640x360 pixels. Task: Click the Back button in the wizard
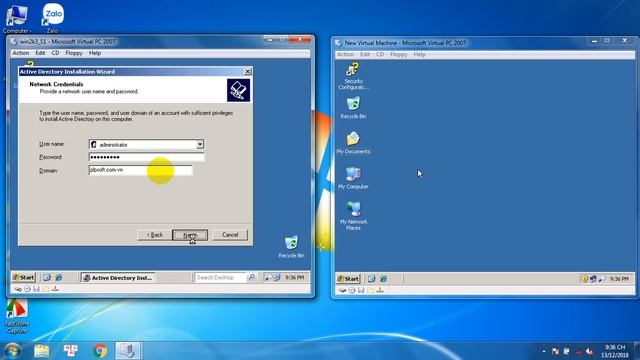[154, 235]
